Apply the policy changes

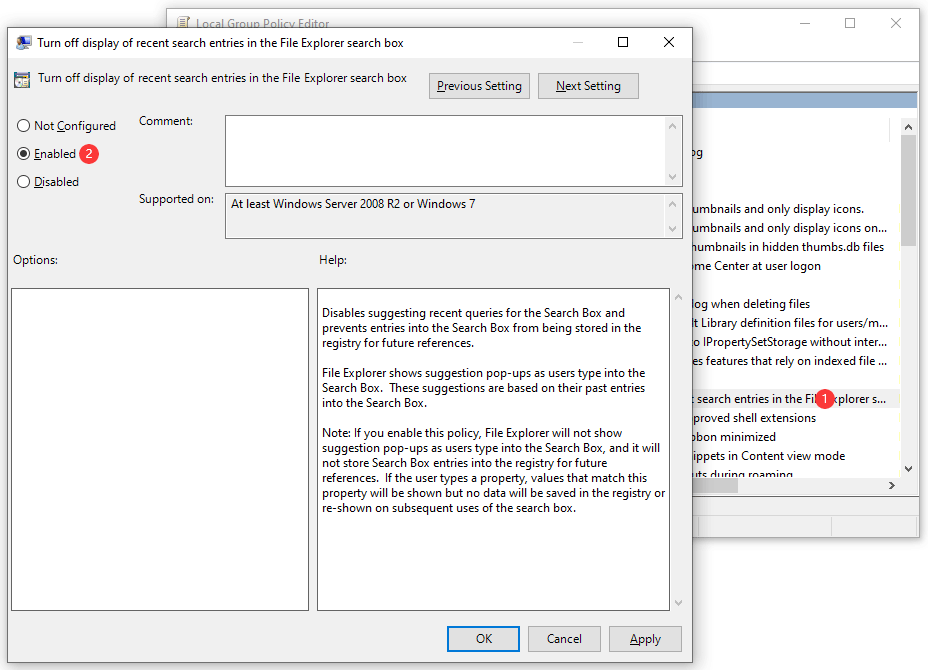tap(645, 639)
